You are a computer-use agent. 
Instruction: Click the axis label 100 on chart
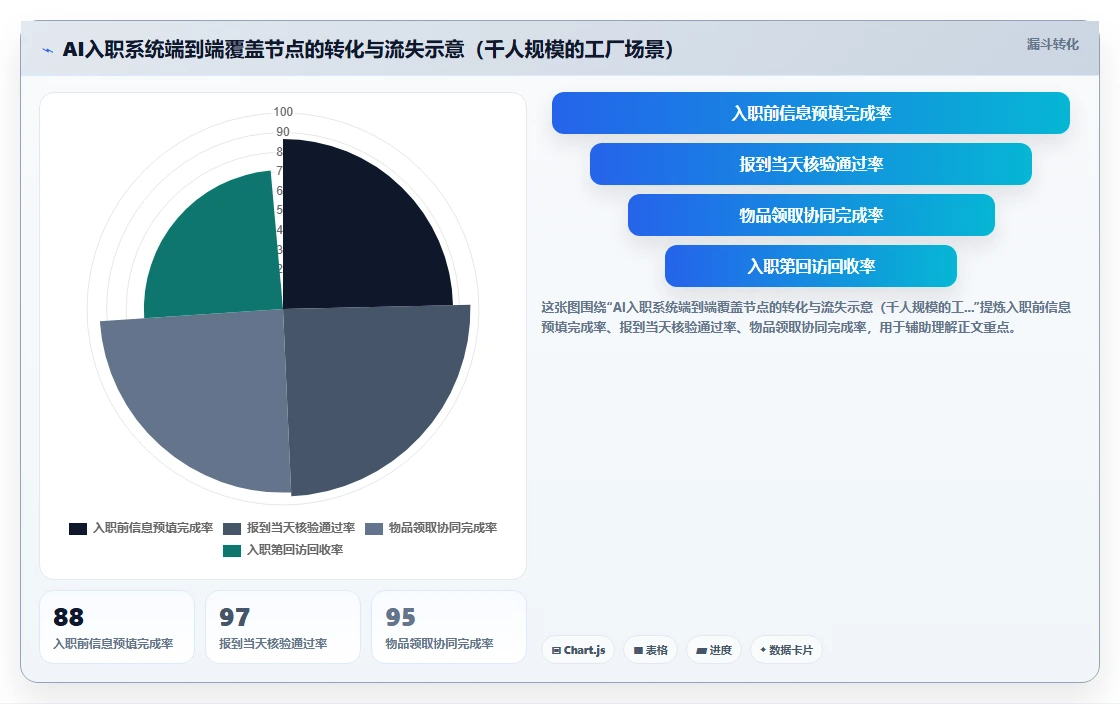pos(283,111)
